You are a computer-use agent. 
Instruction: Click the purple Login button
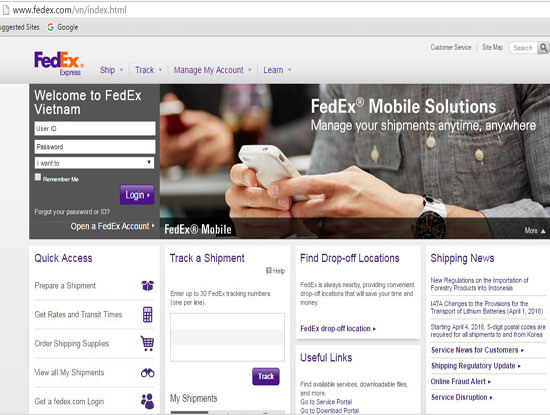tap(137, 195)
